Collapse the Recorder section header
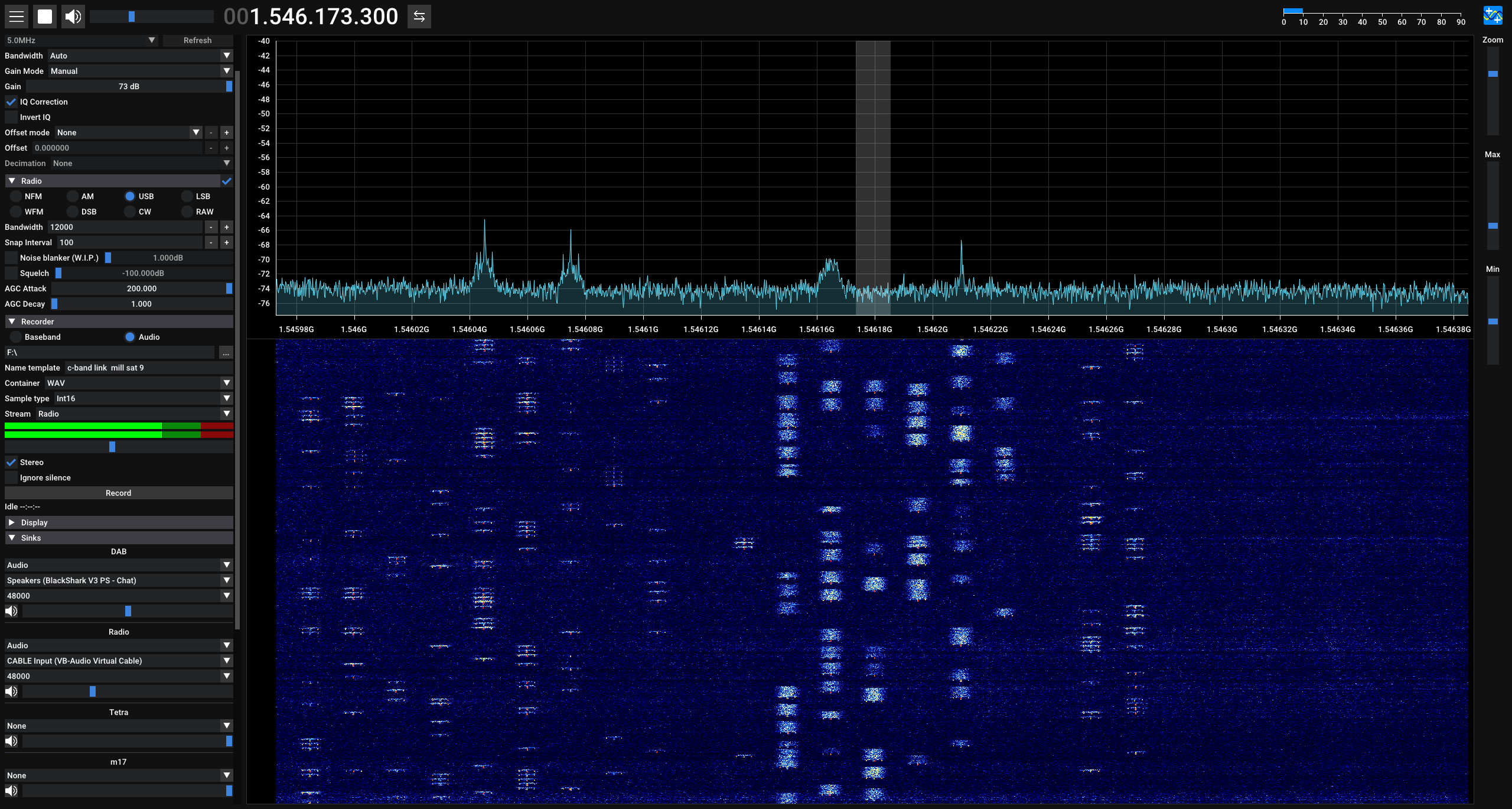1512x809 pixels. [119, 321]
